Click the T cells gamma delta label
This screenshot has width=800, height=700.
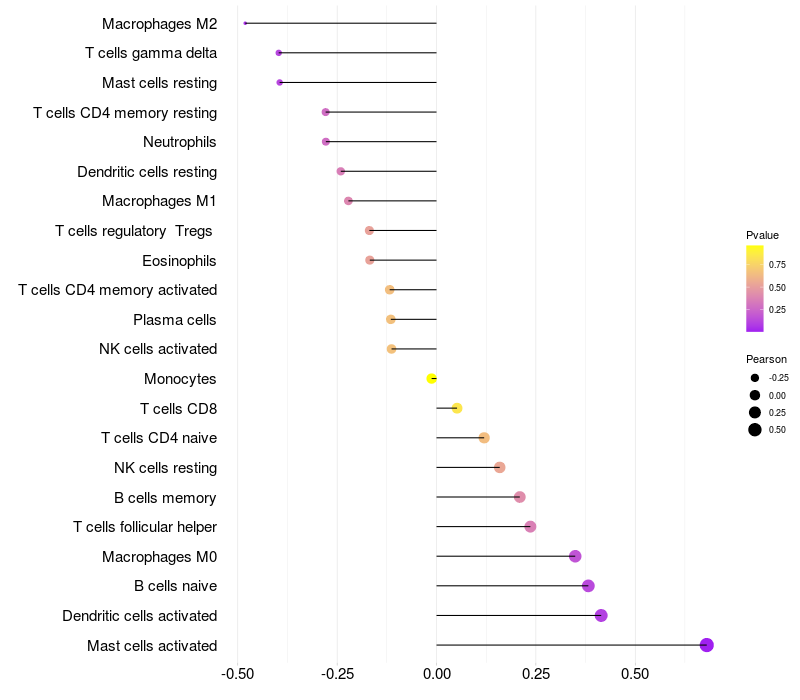coord(151,53)
